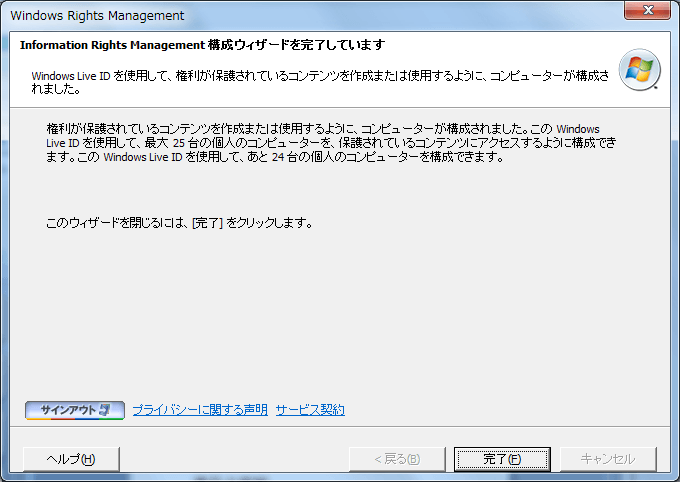This screenshot has height=482, width=680.
Task: Click the Windows logo icon in header
Action: pyautogui.click(x=640, y=70)
